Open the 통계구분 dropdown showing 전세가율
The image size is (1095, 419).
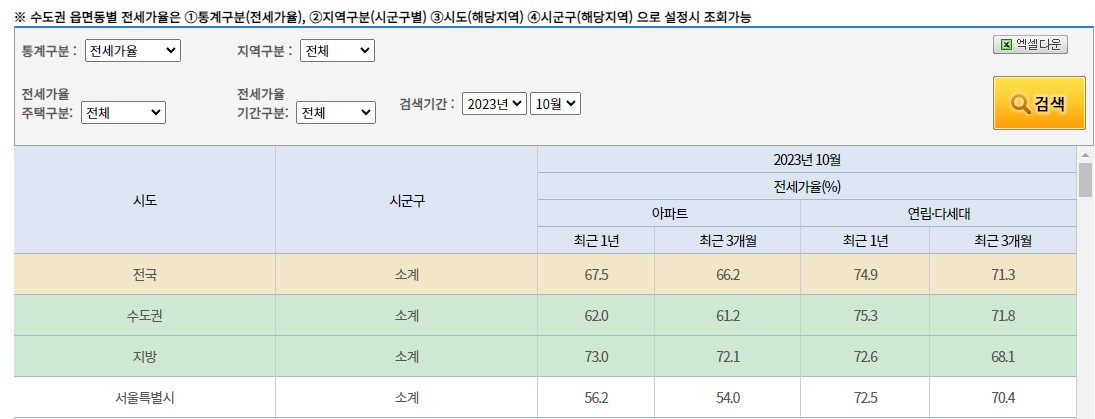pos(133,50)
